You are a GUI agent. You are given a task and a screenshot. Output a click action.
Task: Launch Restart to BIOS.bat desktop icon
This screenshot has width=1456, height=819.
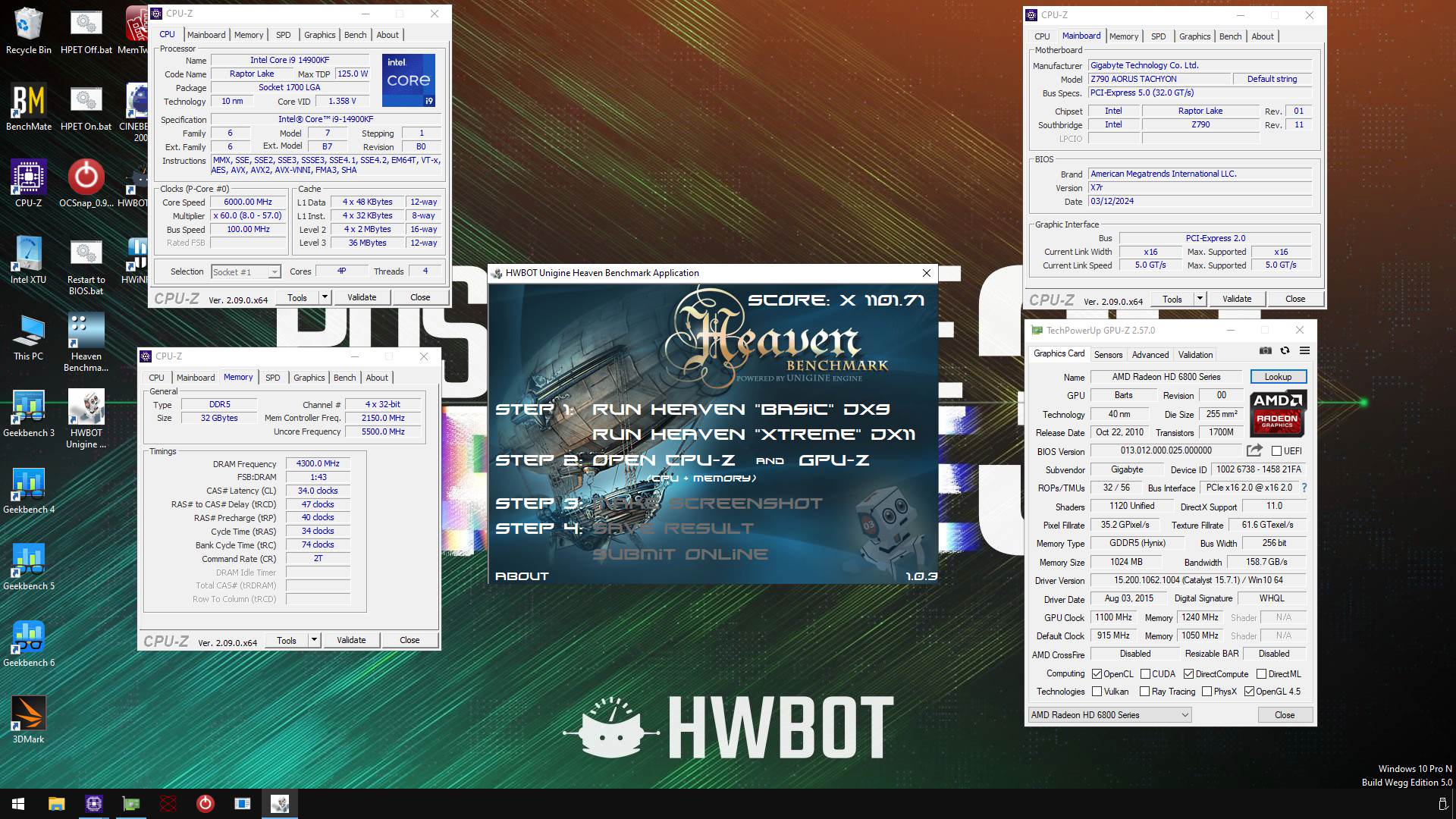[86, 265]
